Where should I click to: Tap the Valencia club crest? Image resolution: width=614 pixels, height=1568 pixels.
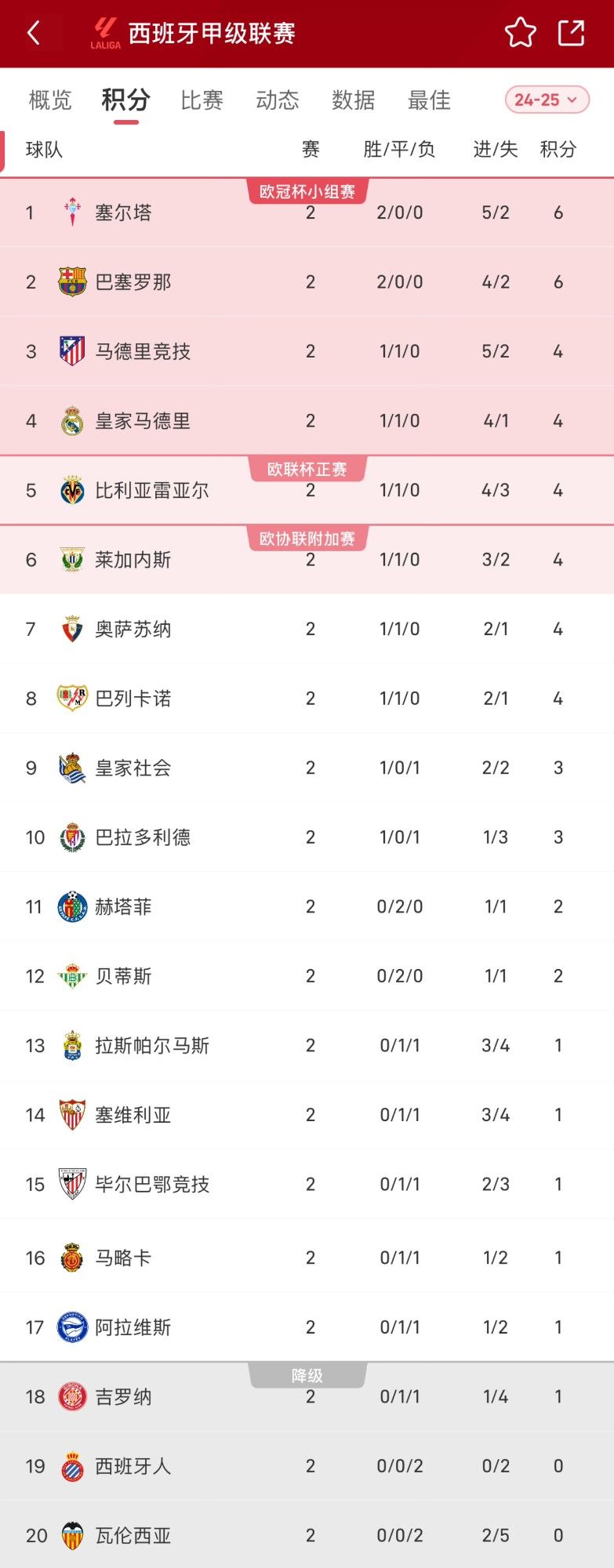pyautogui.click(x=72, y=1535)
